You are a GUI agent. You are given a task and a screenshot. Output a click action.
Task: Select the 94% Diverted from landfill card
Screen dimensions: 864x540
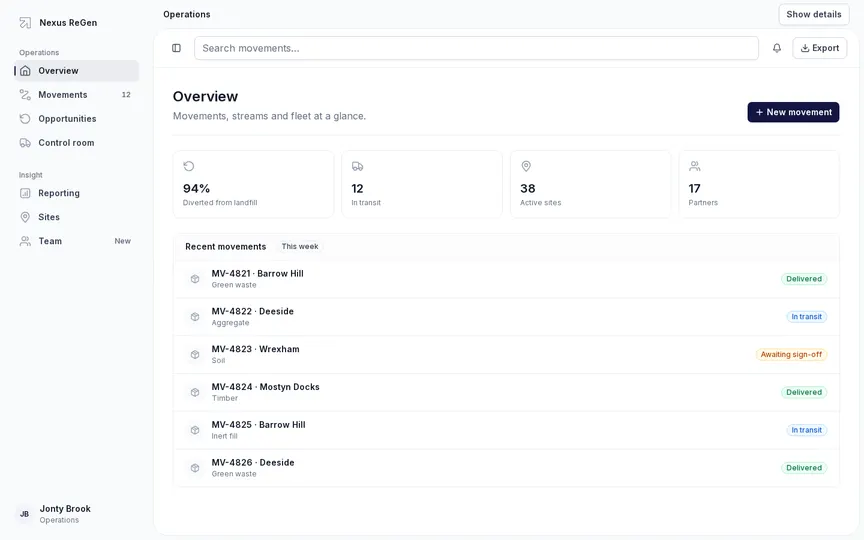point(253,184)
